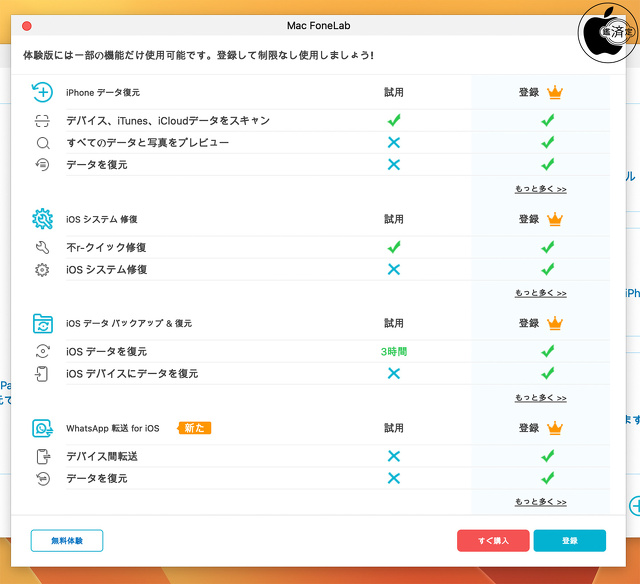Click the iPhone データ復元 section icon
The width and height of the screenshot is (640, 584).
pyautogui.click(x=42, y=92)
